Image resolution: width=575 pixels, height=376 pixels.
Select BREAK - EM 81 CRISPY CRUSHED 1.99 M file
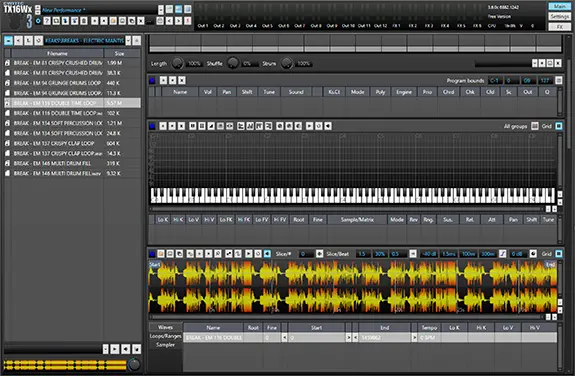[x=72, y=63]
